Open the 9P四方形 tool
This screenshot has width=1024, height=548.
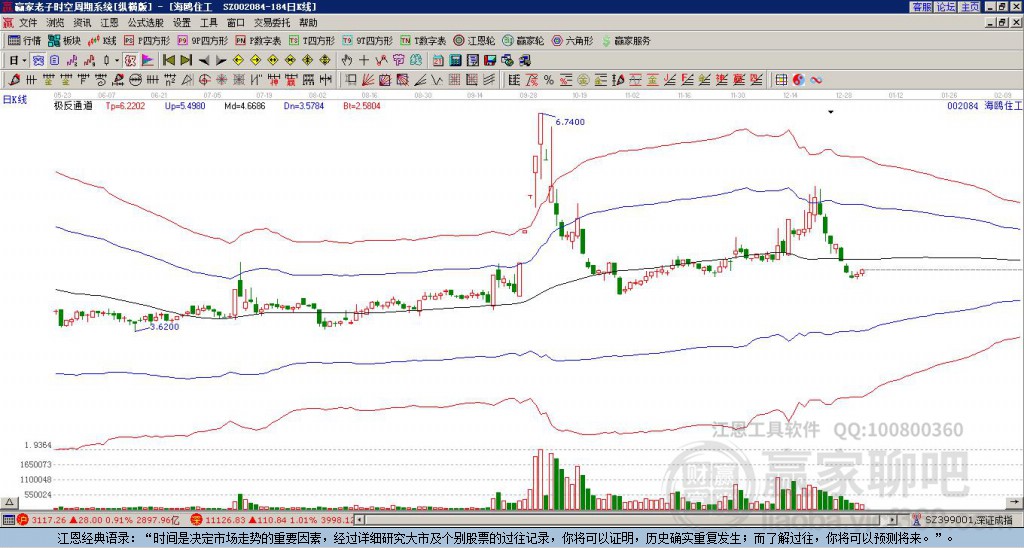coord(202,40)
